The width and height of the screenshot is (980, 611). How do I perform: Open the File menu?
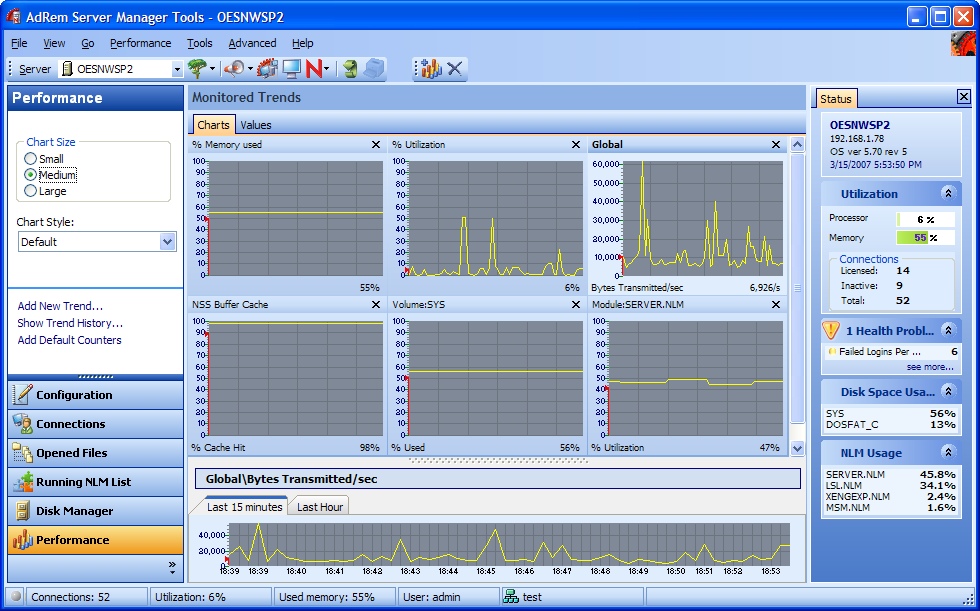click(x=19, y=43)
